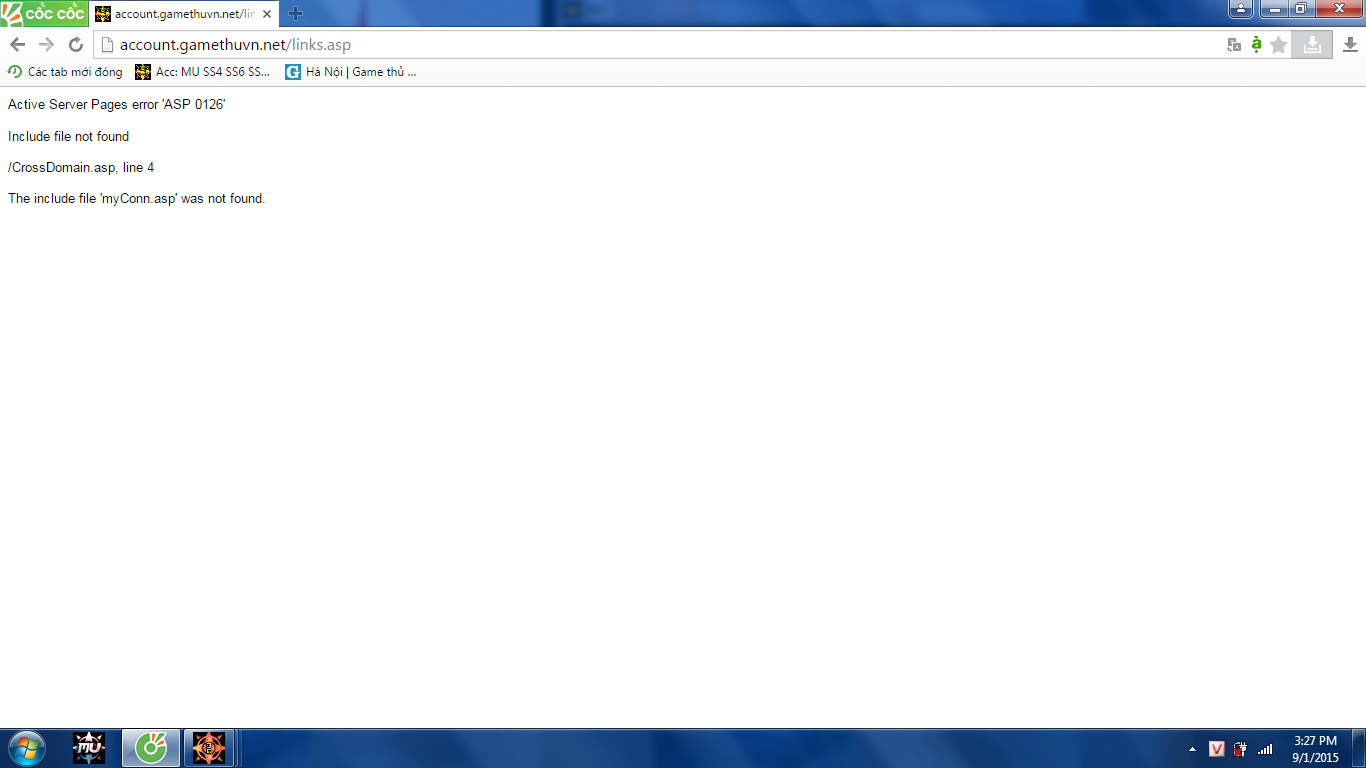Open the translate page icon
Screen dimensions: 1366x768
click(1234, 45)
